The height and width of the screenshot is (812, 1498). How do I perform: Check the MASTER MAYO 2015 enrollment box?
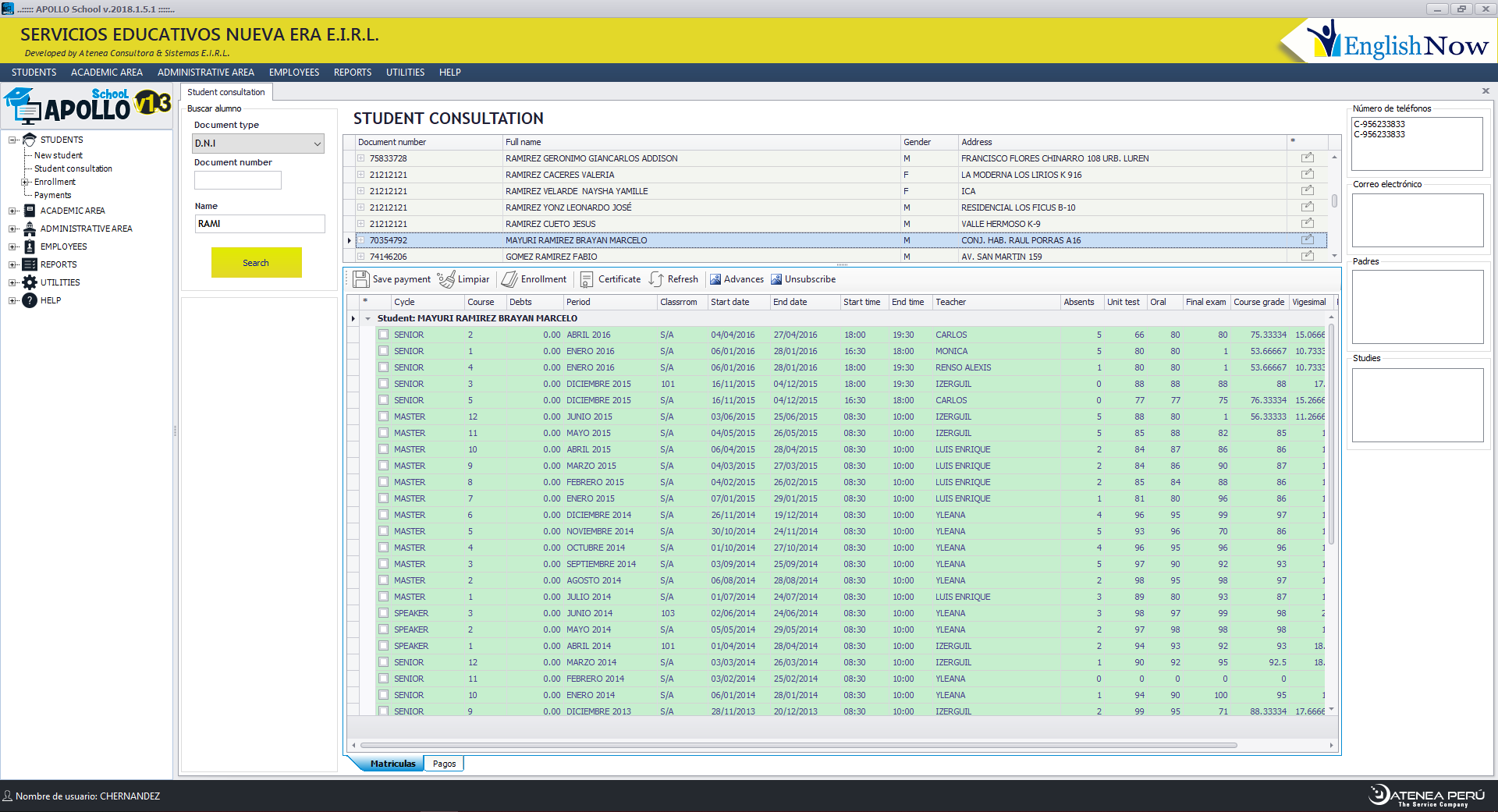(383, 433)
